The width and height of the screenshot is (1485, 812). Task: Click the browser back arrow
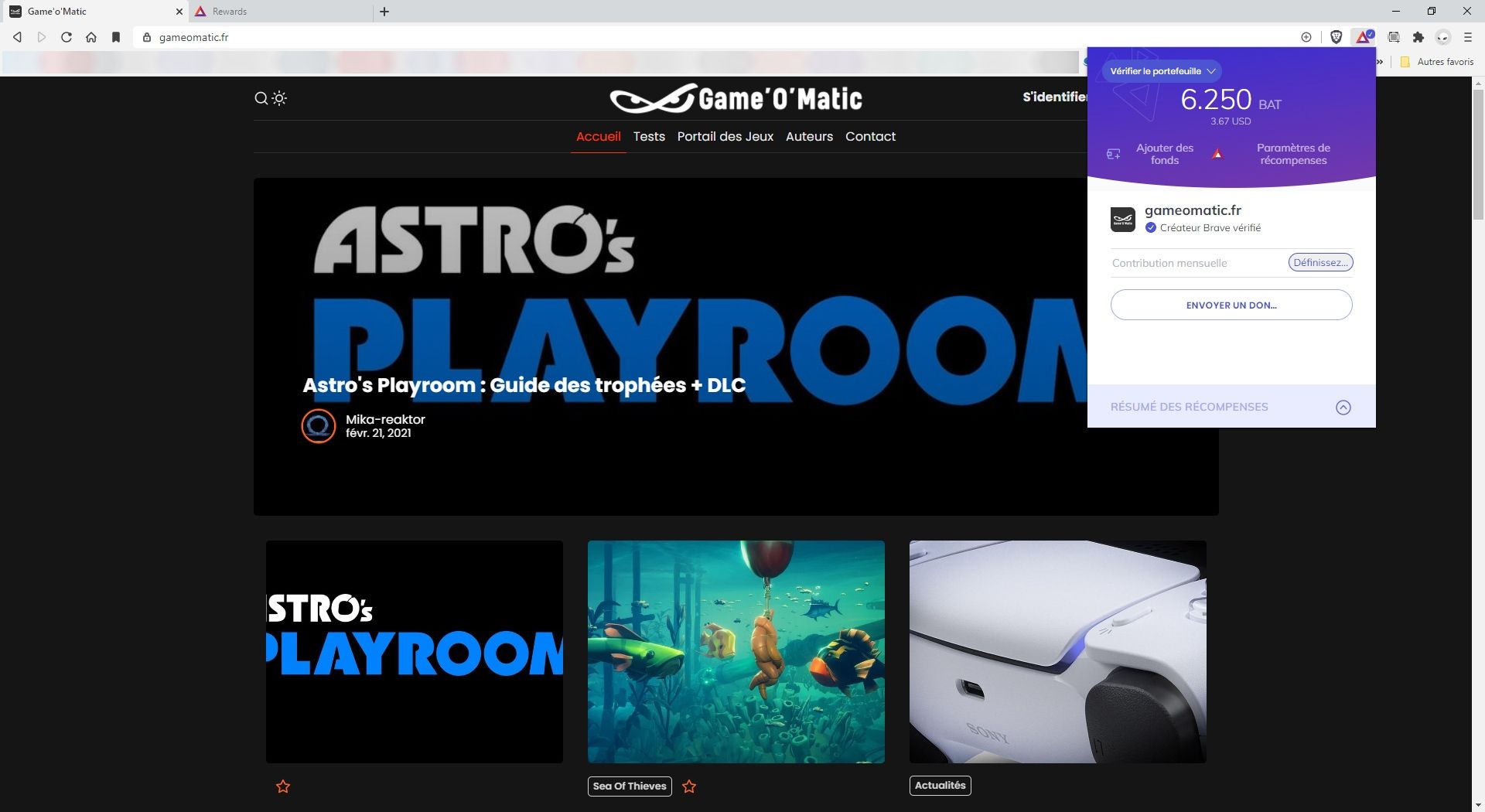(17, 37)
